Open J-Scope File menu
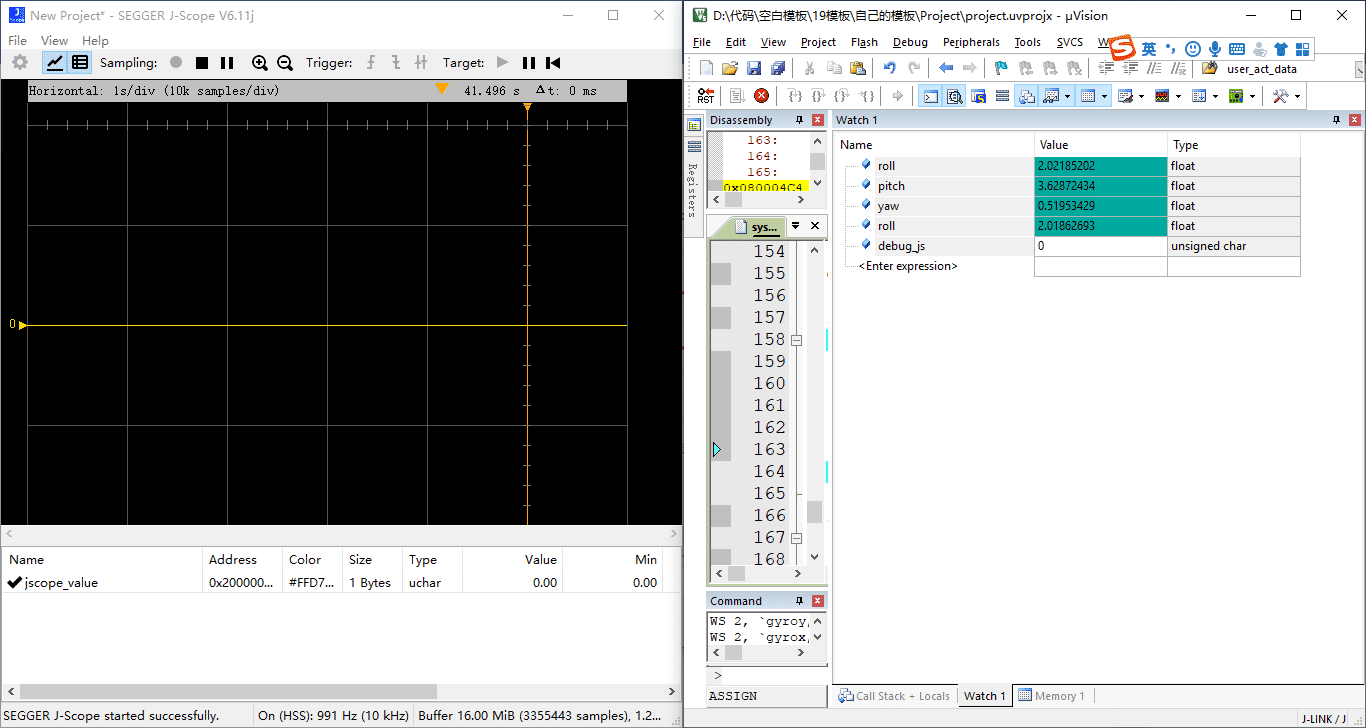1366x728 pixels. point(18,41)
